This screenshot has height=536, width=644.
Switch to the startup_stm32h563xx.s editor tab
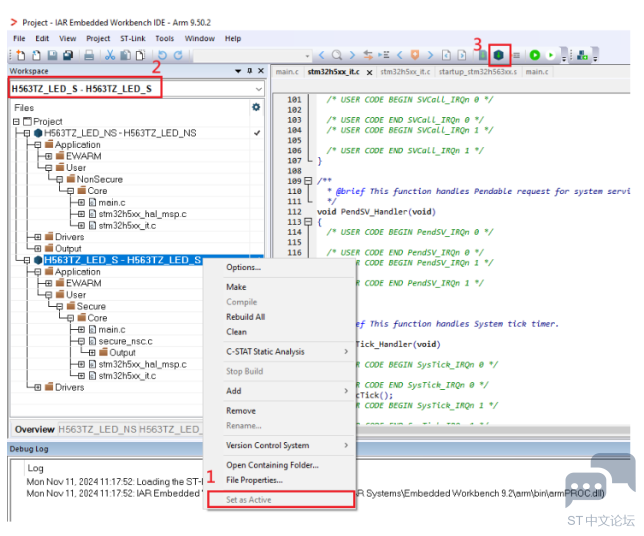pyautogui.click(x=478, y=72)
